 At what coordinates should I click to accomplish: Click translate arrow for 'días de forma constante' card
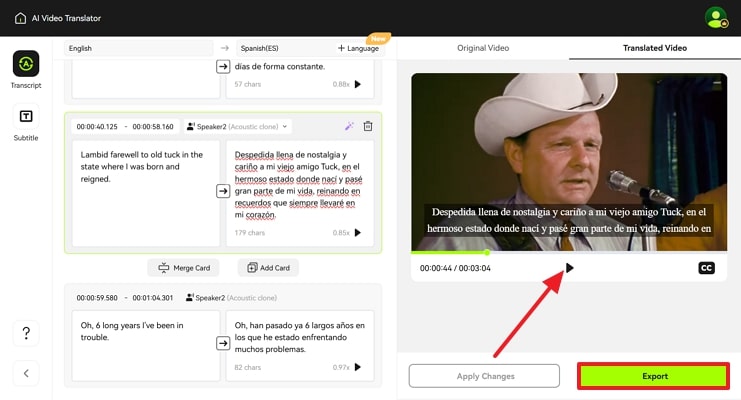coord(223,67)
